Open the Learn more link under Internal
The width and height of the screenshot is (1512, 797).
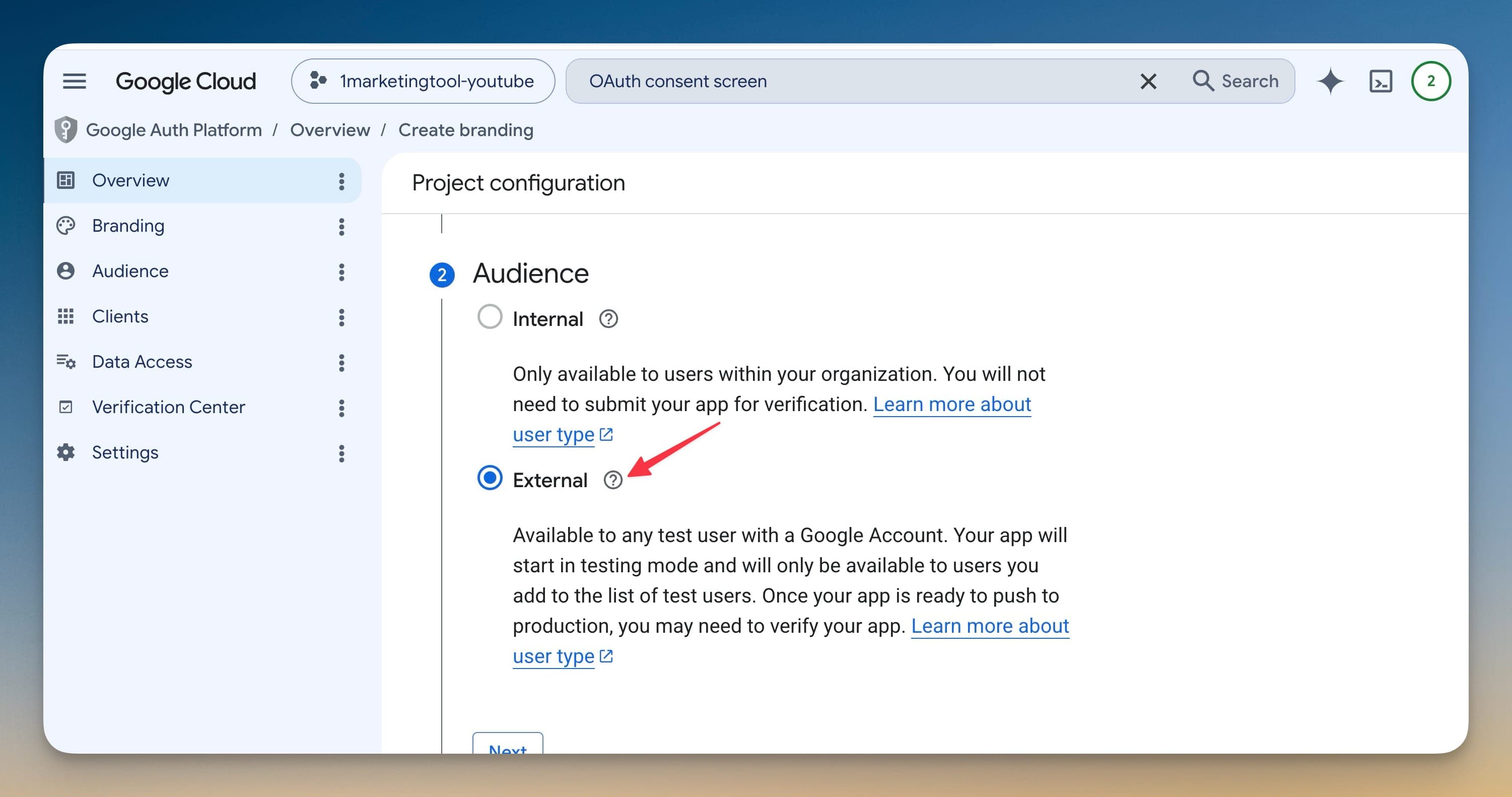pyautogui.click(x=951, y=405)
